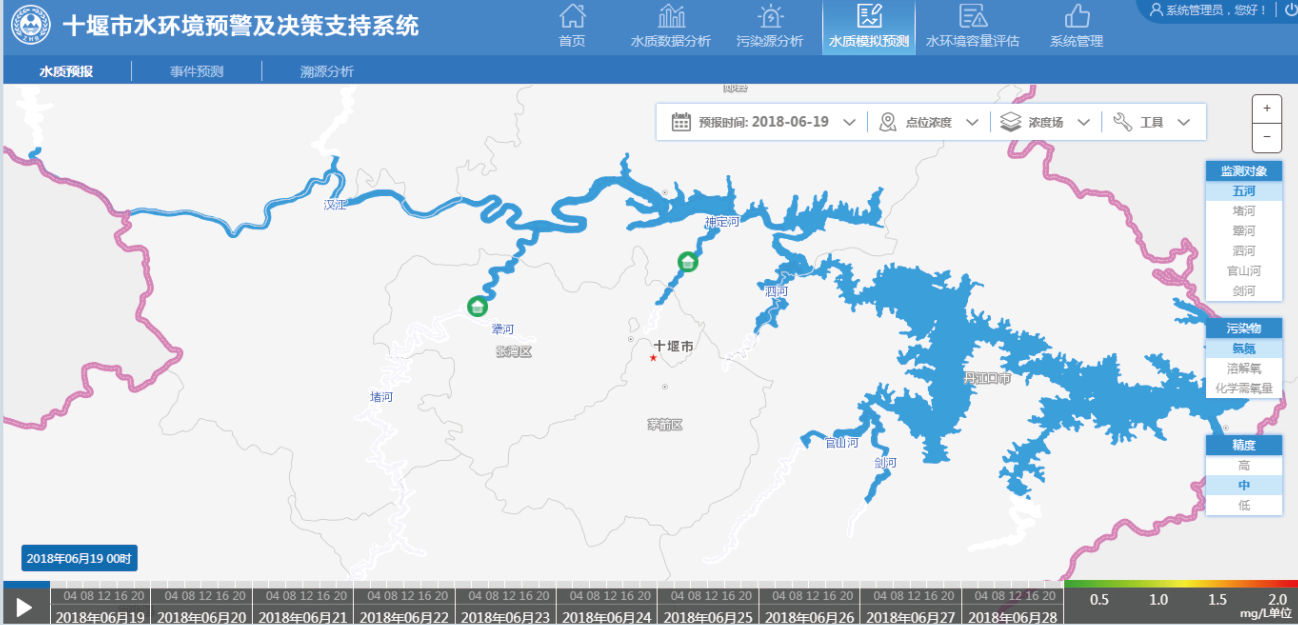Viewport: 1298px width, 625px height.
Task: Jump to 2018年06月23 on timeline
Action: click(505, 616)
